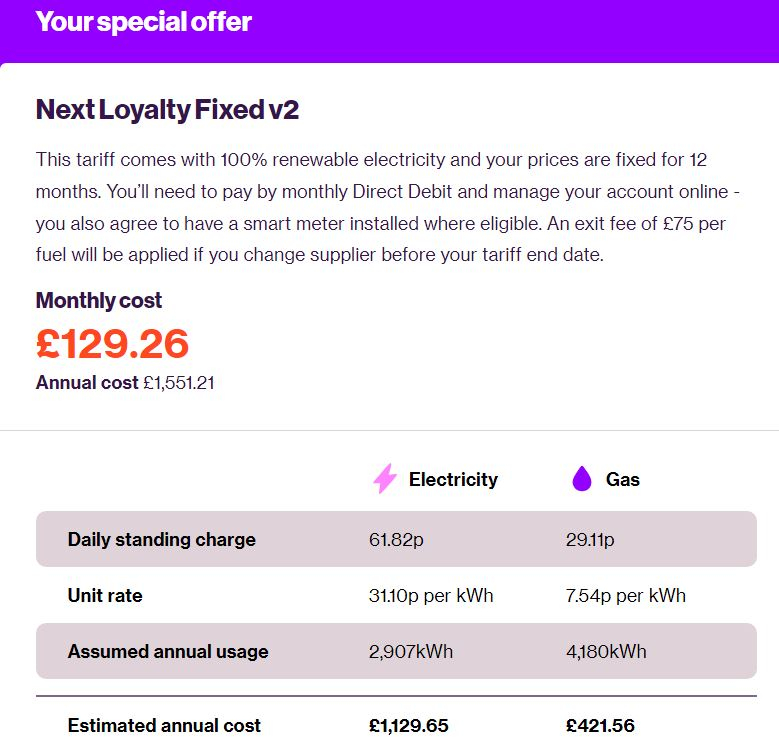Click the 4,180kWh gas usage value
Screen dimensions: 779x748
click(x=606, y=651)
